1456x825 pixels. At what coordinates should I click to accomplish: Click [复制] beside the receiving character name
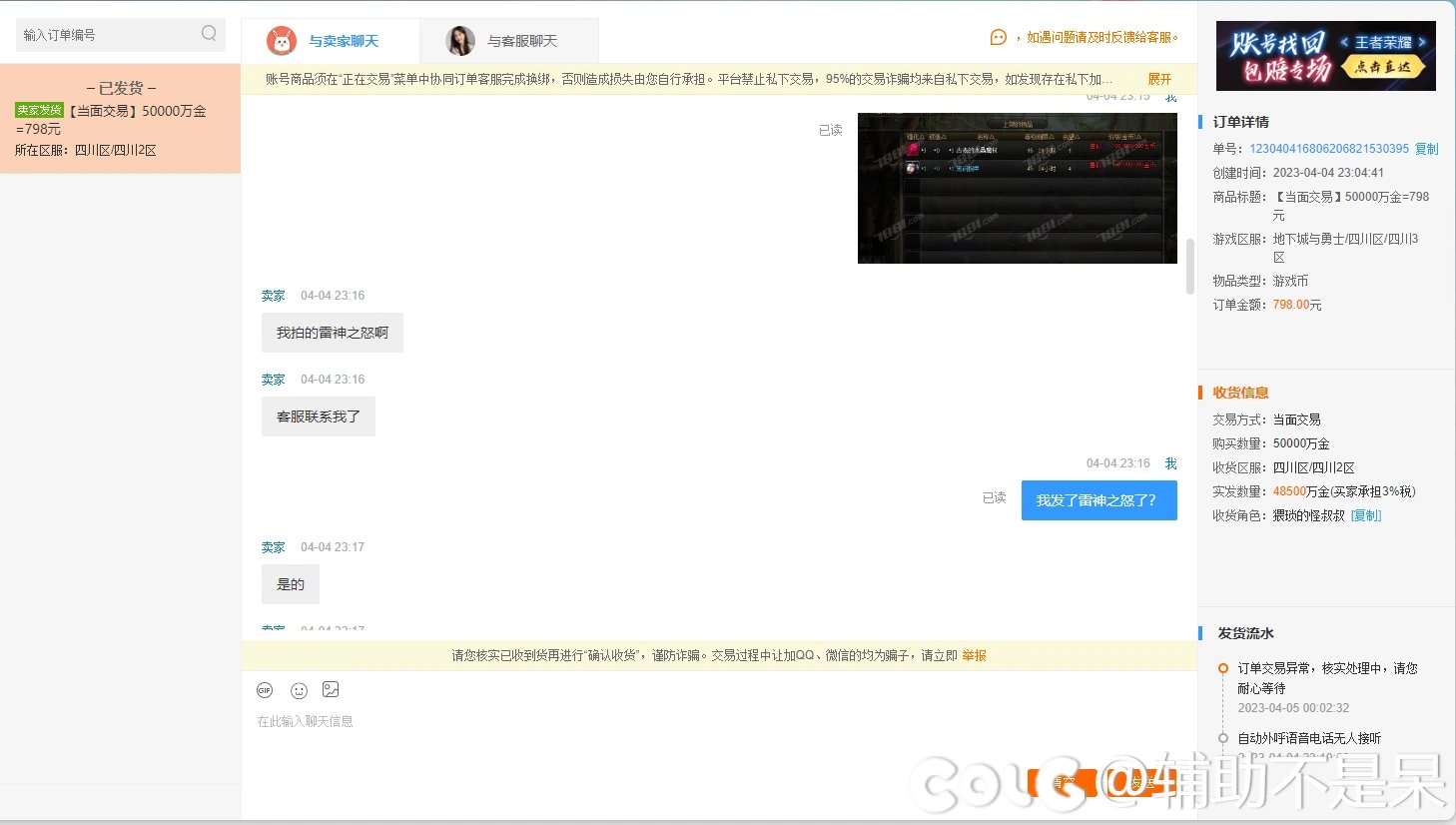pos(1366,515)
